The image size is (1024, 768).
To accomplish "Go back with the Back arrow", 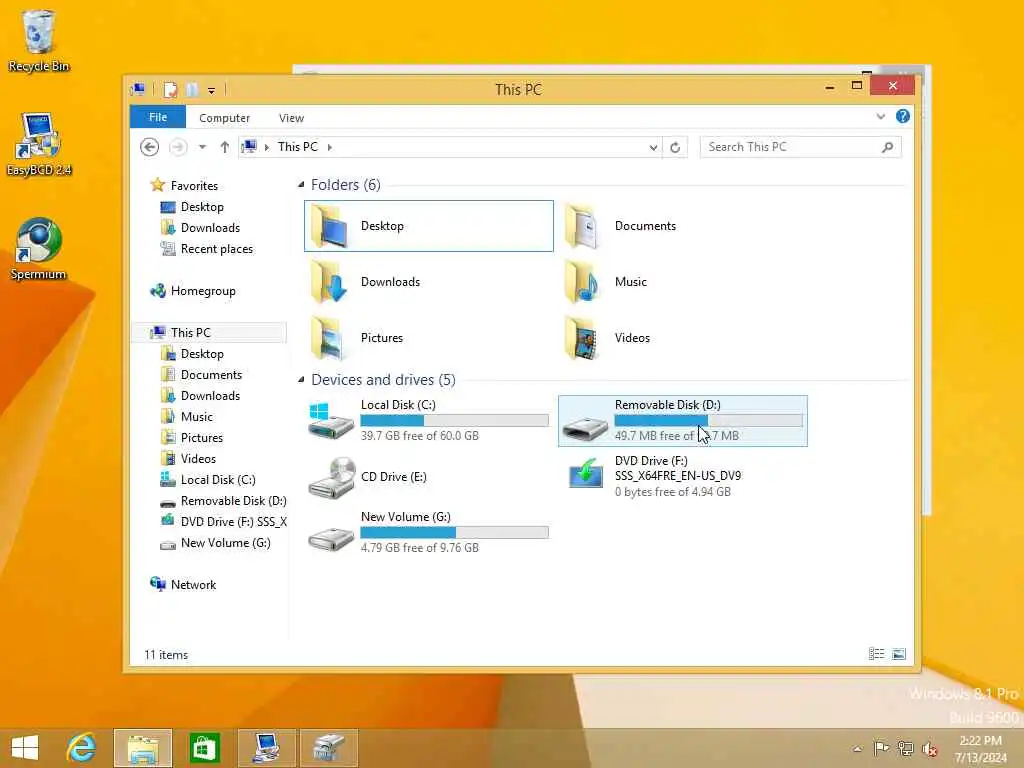I will 150,147.
